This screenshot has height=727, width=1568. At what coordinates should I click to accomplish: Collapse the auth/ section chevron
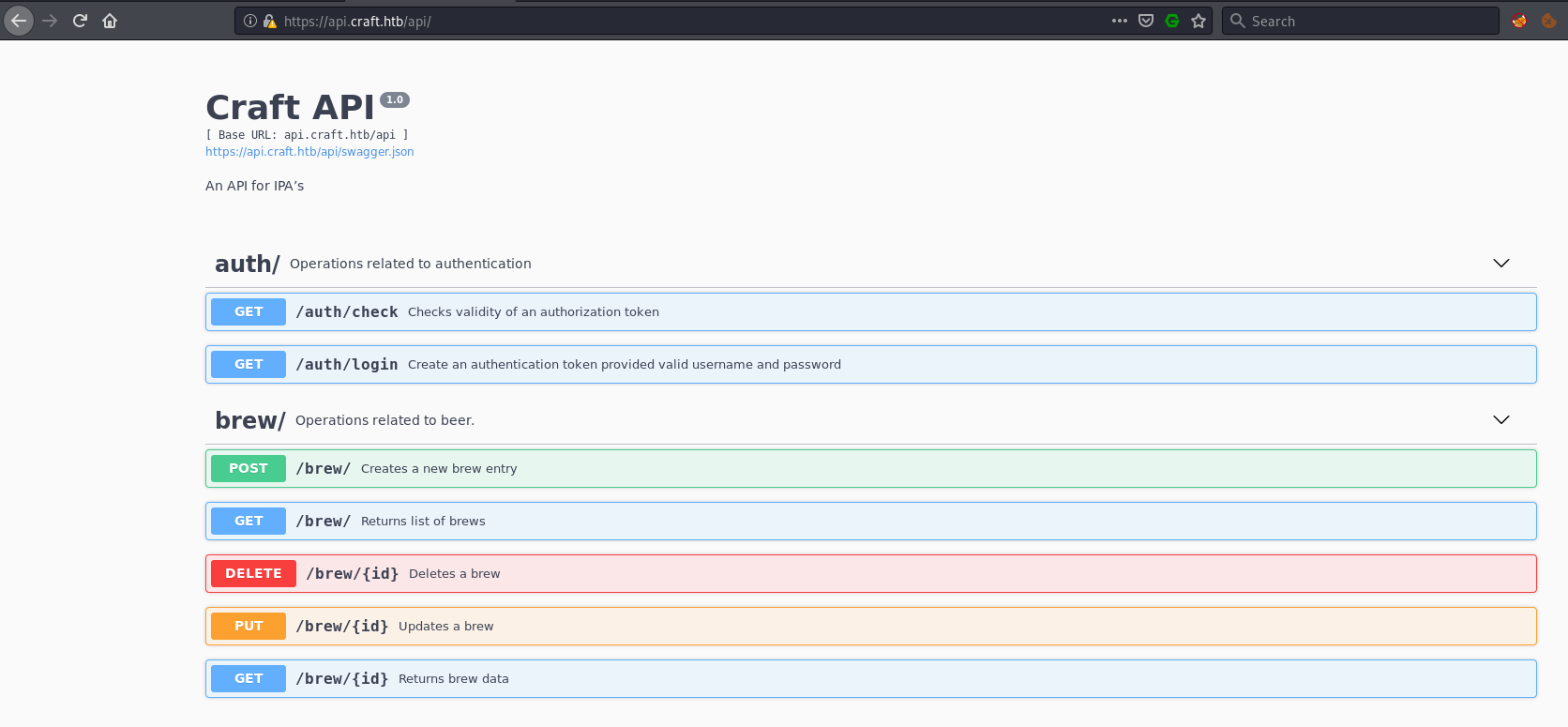click(1501, 263)
